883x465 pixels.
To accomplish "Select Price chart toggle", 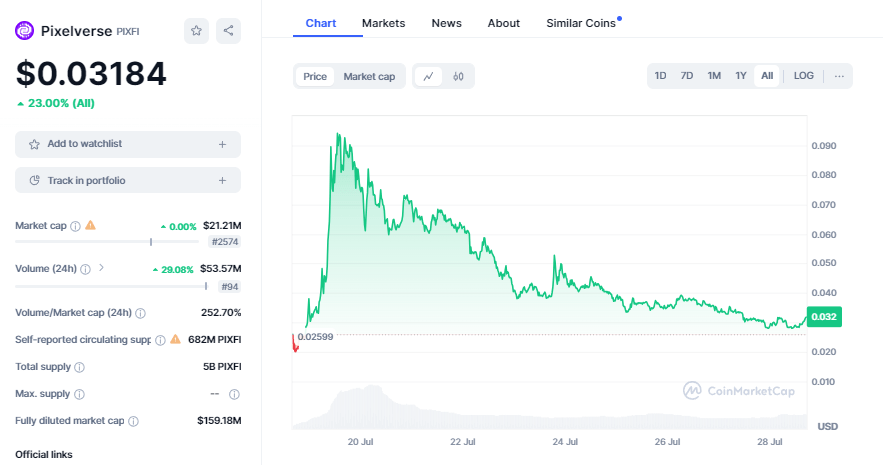I will (x=315, y=77).
